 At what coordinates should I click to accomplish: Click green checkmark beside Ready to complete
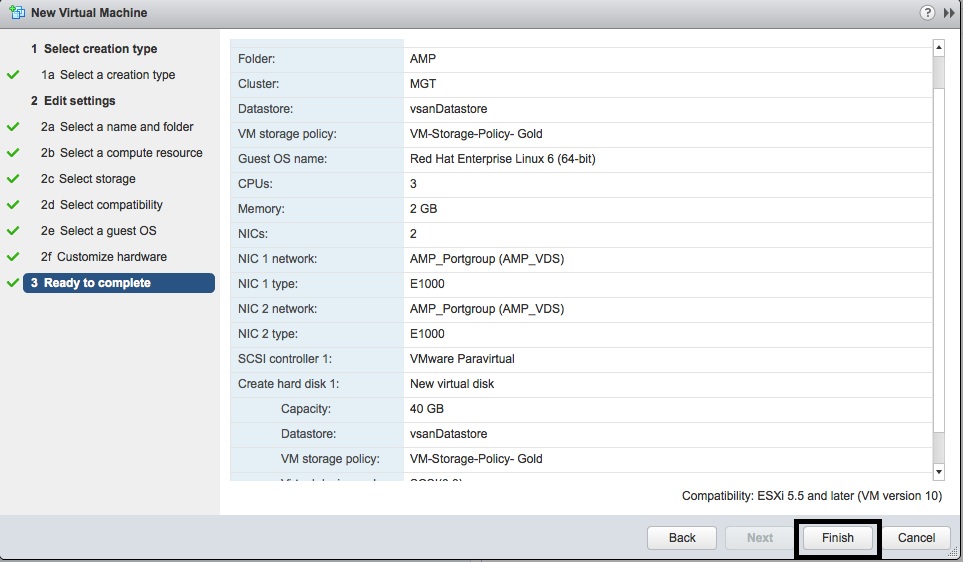tap(13, 283)
